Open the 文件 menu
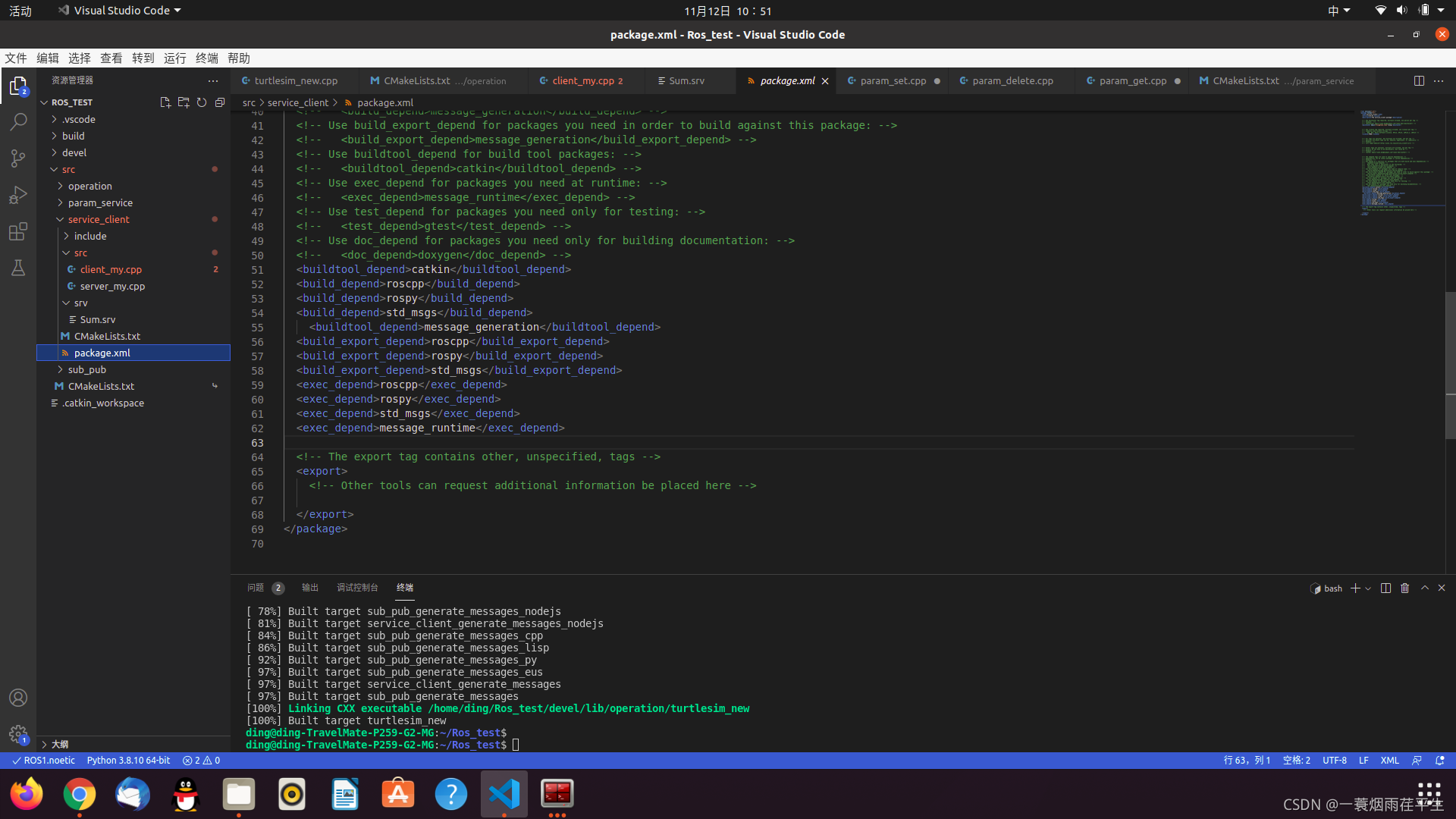The width and height of the screenshot is (1456, 819). pos(16,58)
